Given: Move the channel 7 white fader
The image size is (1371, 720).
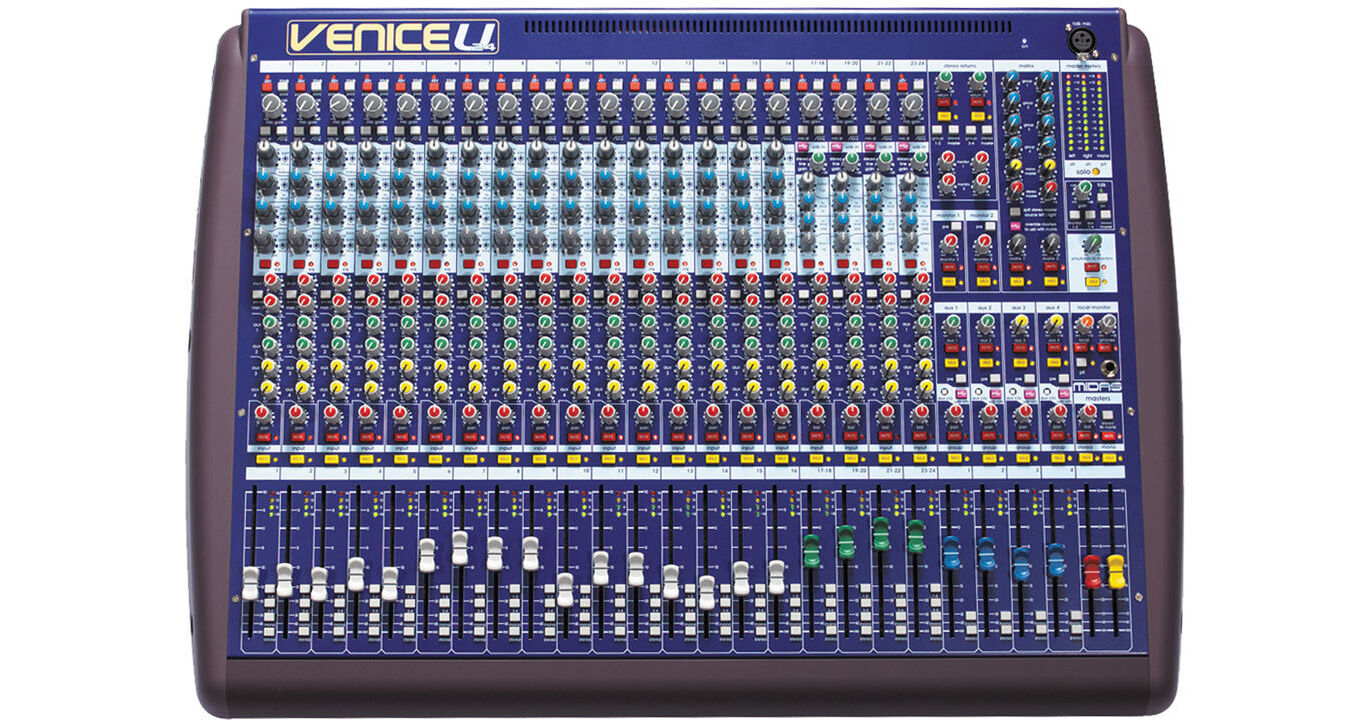Looking at the screenshot, I should (x=460, y=548).
